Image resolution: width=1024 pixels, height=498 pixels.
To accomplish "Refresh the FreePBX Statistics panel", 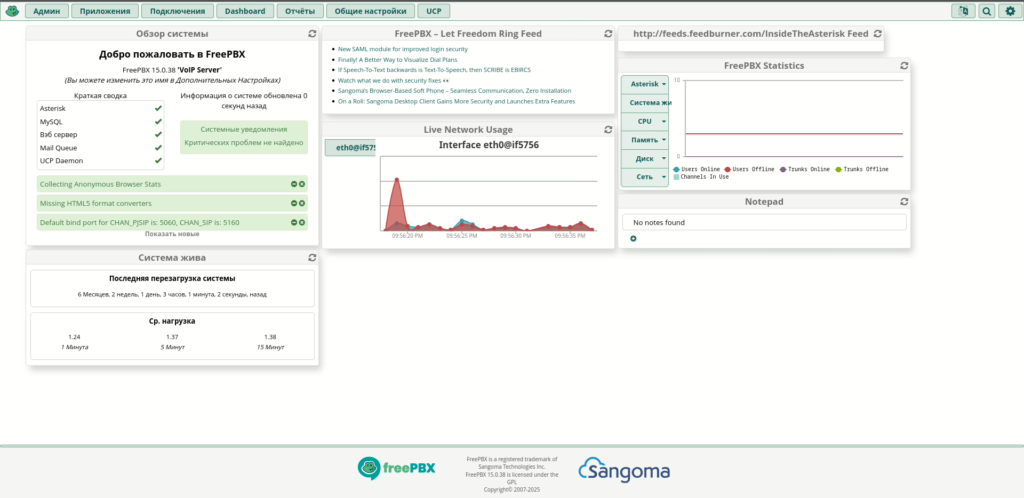I will 904,65.
